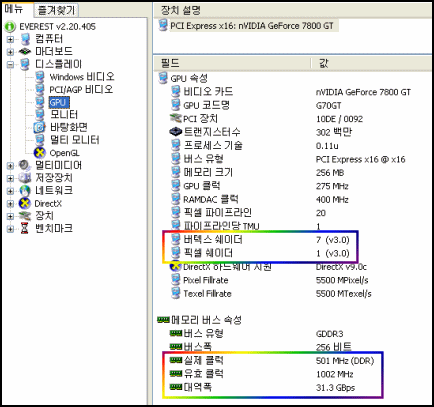Click the 바탕화면 desktop icon
Viewport: 434px width, 407px height.
(x=39, y=127)
